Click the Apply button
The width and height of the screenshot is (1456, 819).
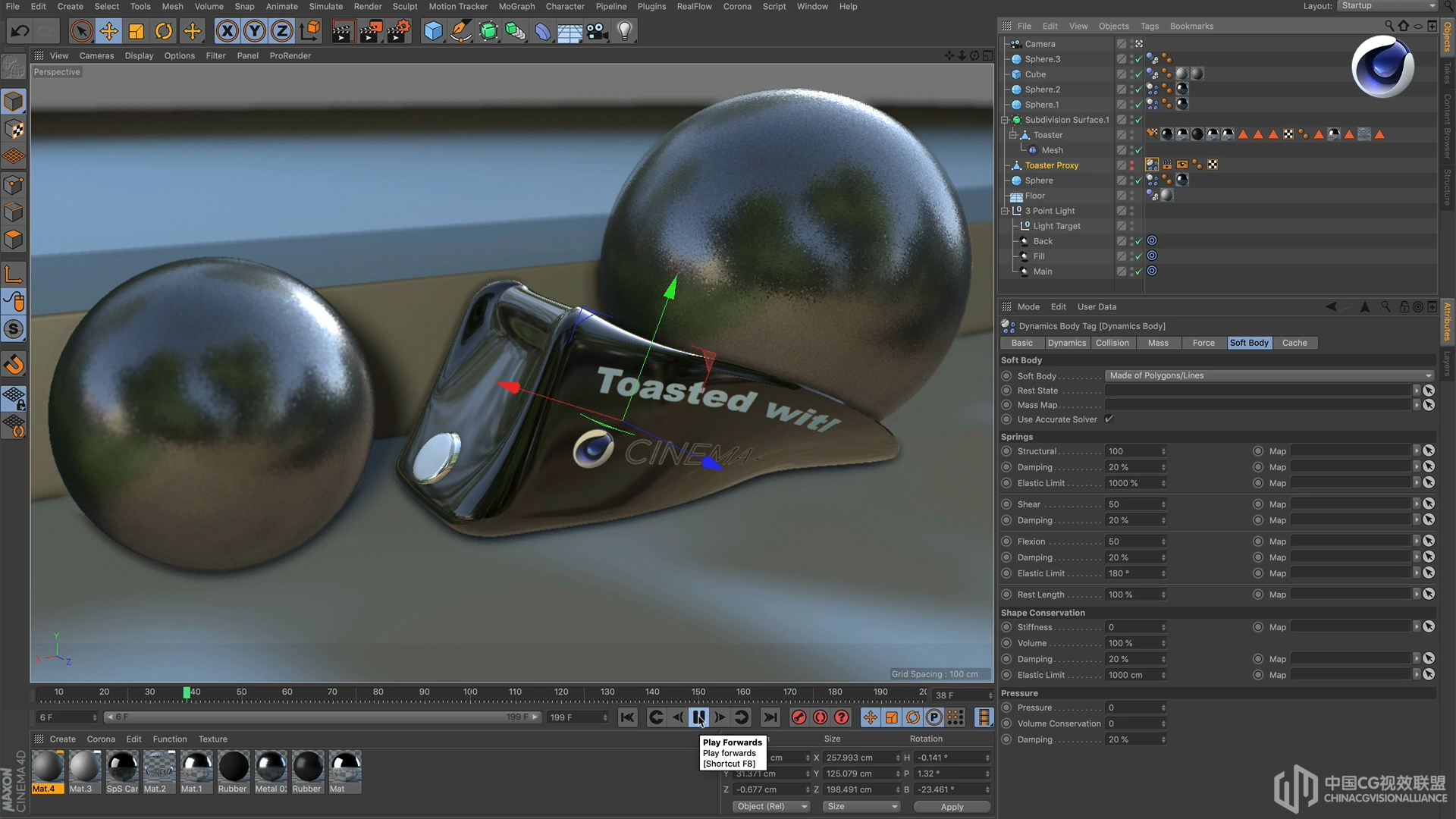[x=952, y=807]
